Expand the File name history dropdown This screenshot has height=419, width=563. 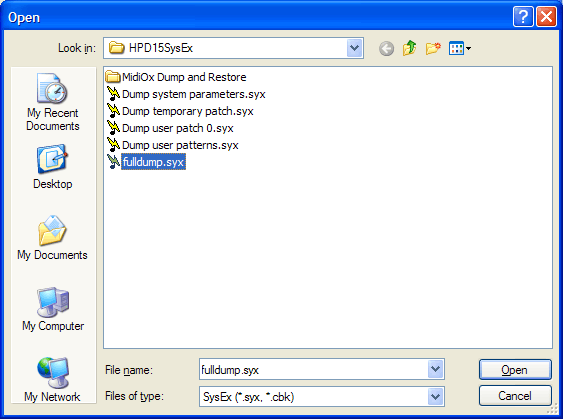[436, 369]
